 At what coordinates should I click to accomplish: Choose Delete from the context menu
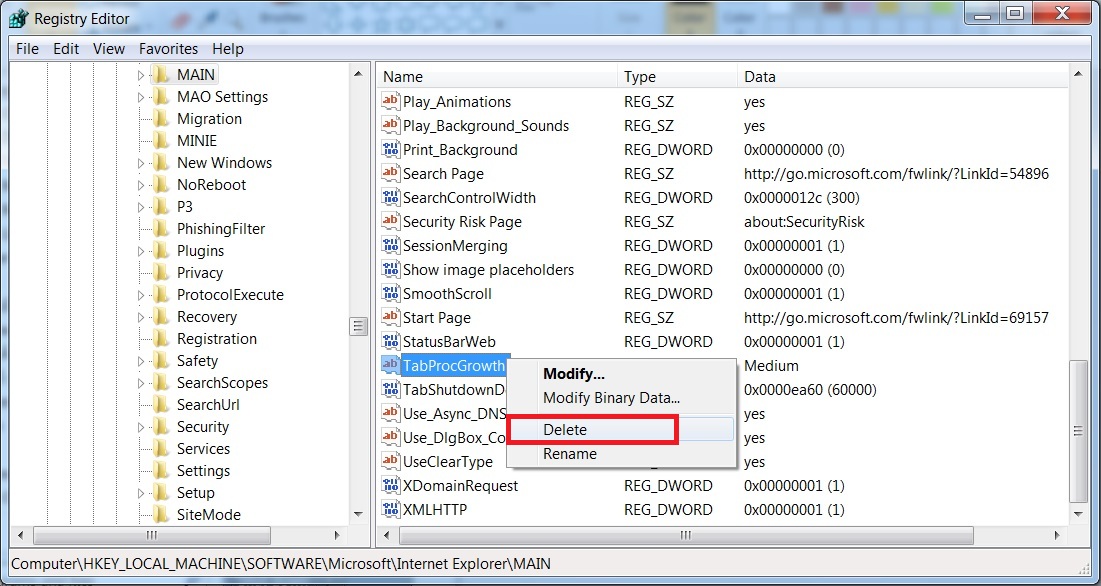(565, 430)
